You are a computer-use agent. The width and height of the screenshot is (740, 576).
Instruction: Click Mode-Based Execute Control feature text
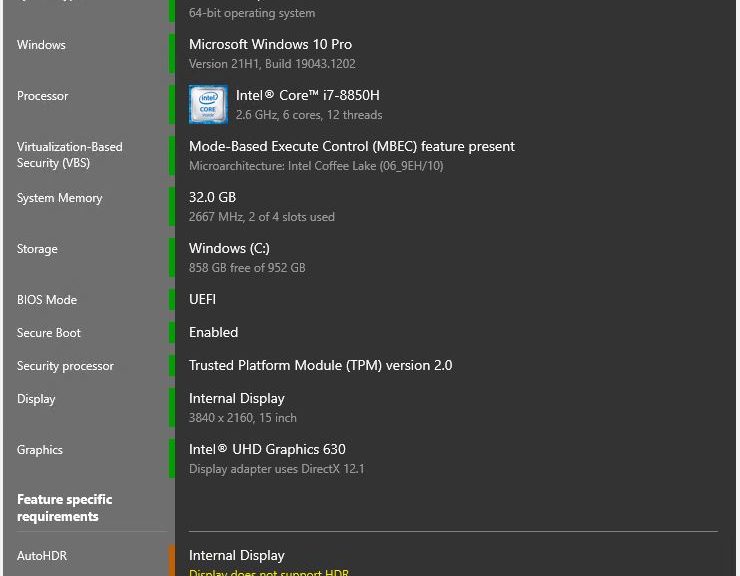point(352,146)
